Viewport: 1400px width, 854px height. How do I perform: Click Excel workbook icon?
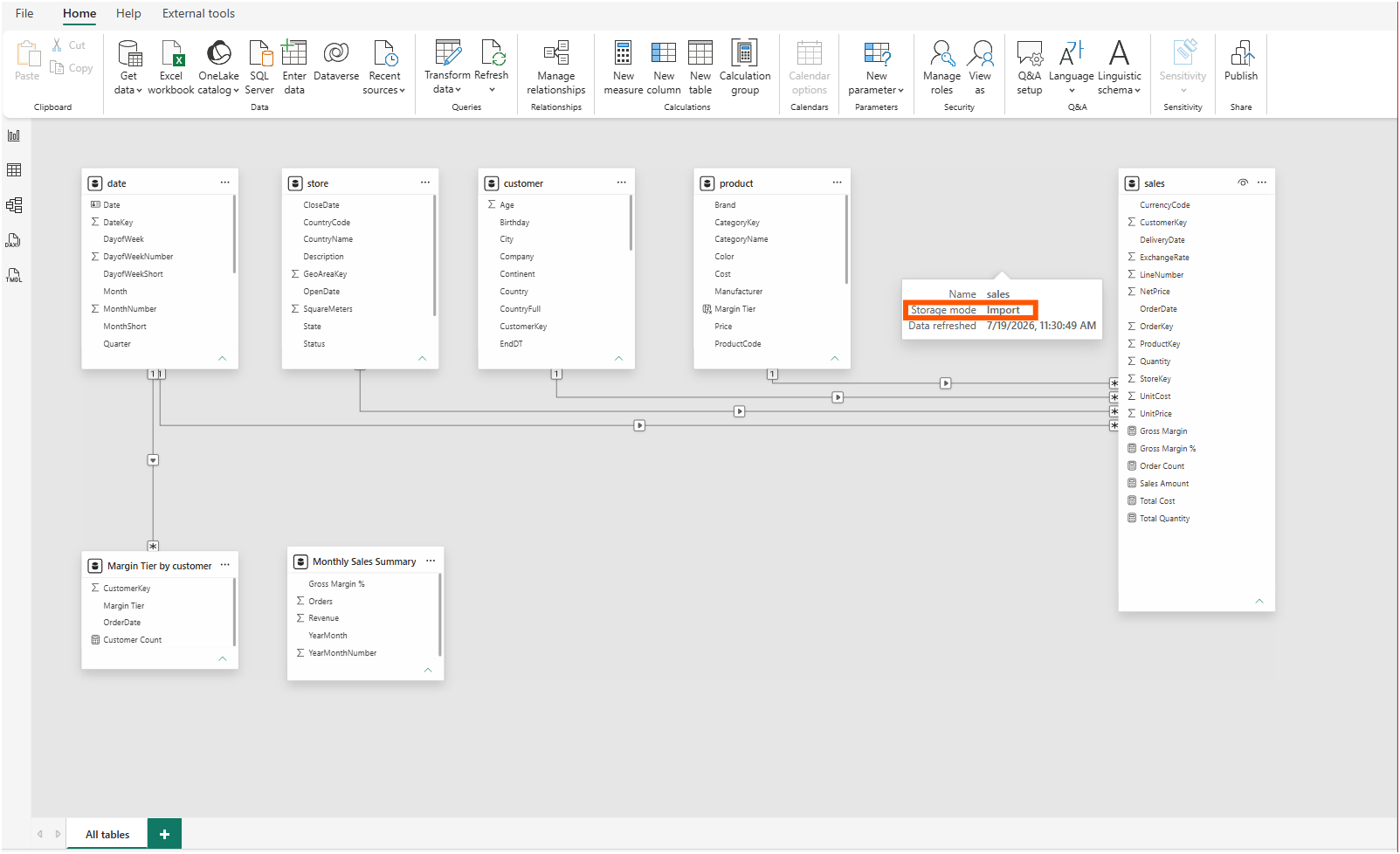point(171,54)
